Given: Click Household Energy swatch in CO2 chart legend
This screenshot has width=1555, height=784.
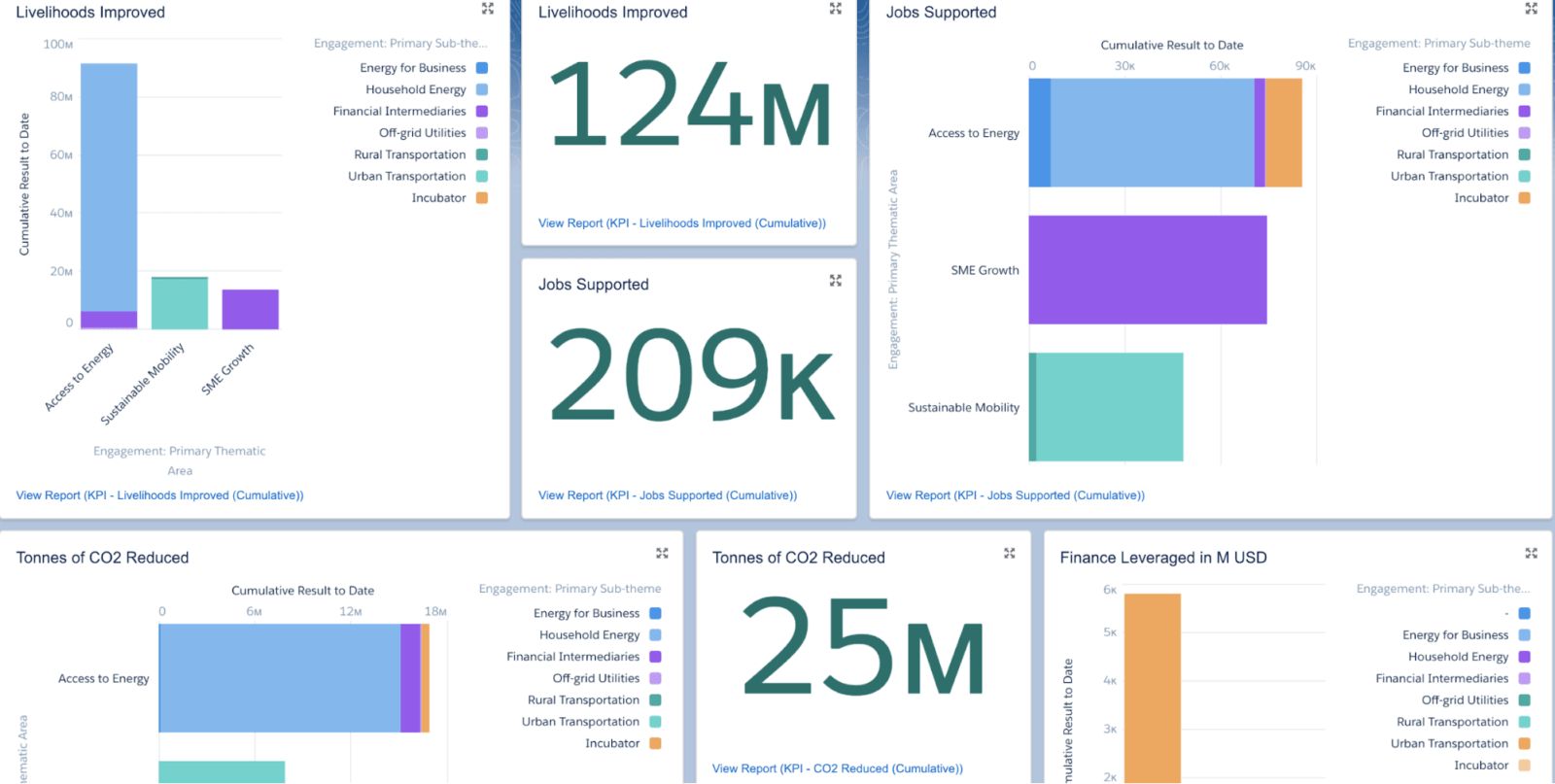Looking at the screenshot, I should pyautogui.click(x=655, y=635).
